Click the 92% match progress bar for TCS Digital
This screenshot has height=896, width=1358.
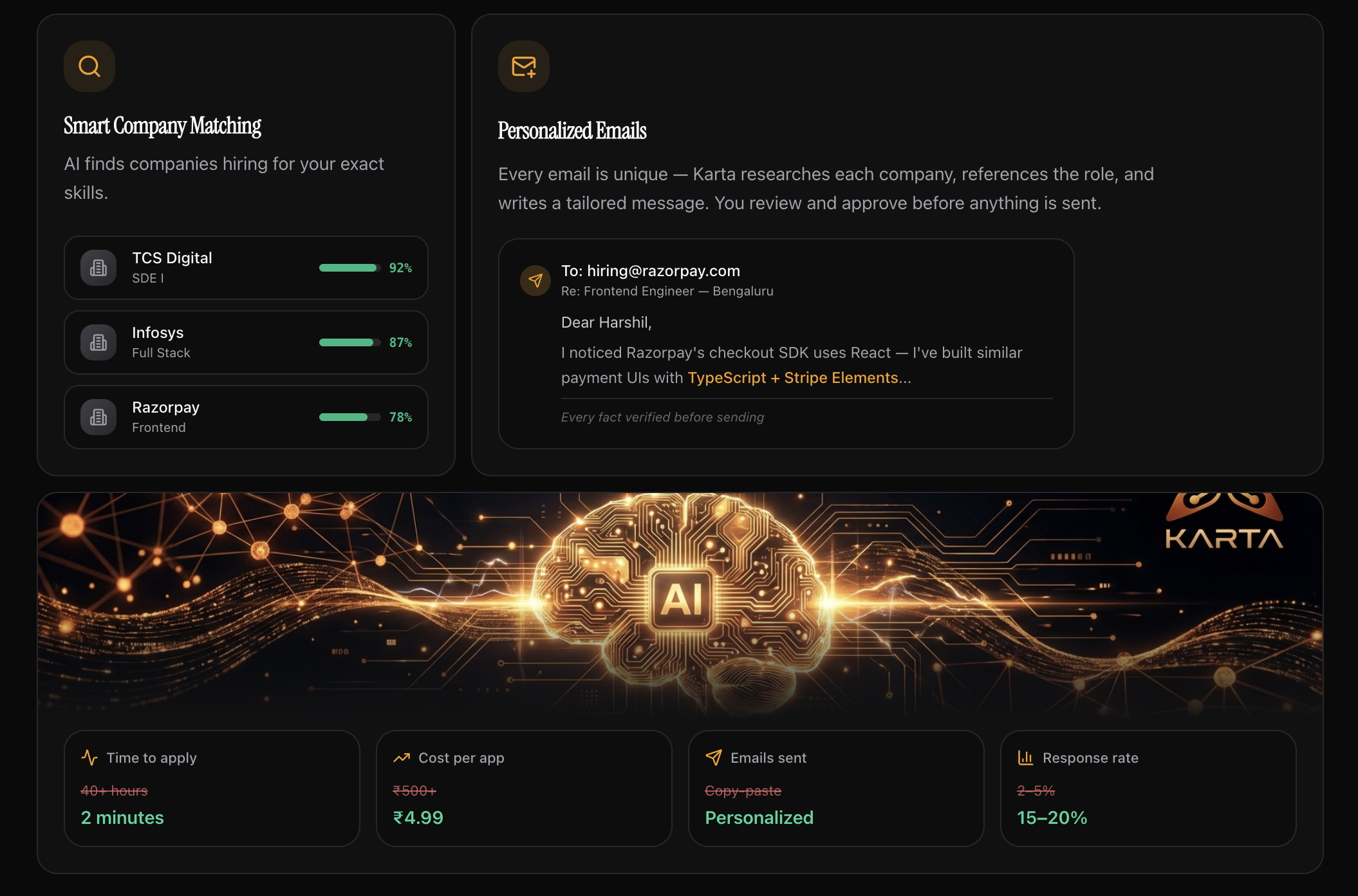coord(350,268)
